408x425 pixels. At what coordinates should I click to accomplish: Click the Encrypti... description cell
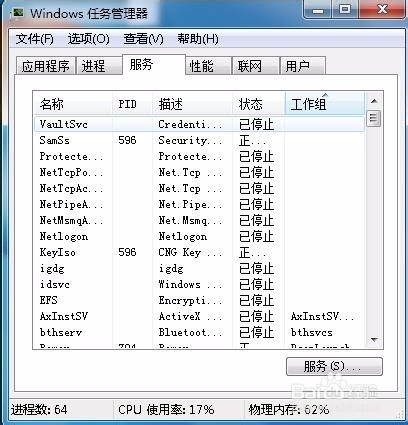190,301
